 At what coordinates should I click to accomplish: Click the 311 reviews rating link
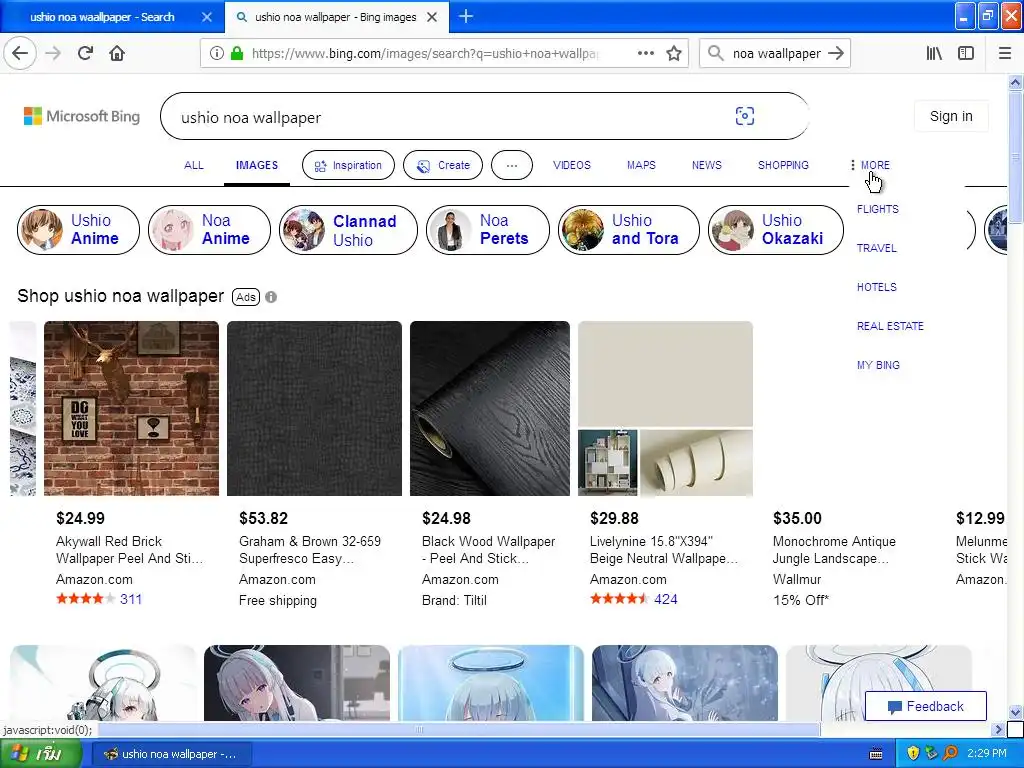click(x=131, y=599)
